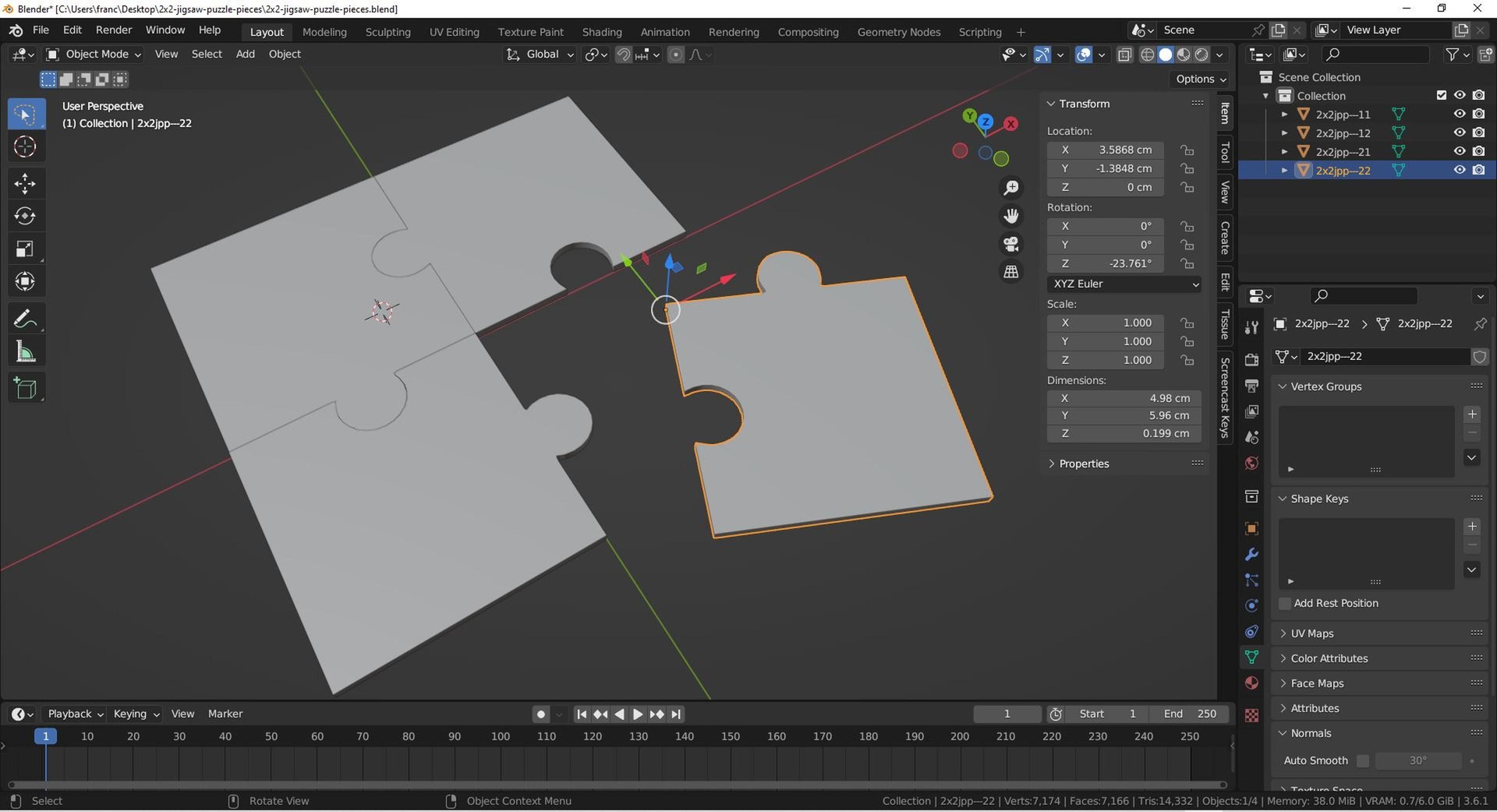Image resolution: width=1497 pixels, height=812 pixels.
Task: Expand 2x2jpp—11 tree item
Action: (1284, 115)
